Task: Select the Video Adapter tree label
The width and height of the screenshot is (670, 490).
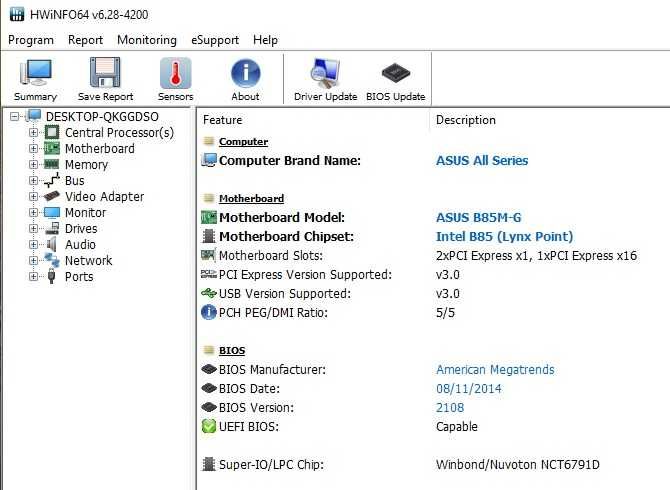Action: [105, 197]
